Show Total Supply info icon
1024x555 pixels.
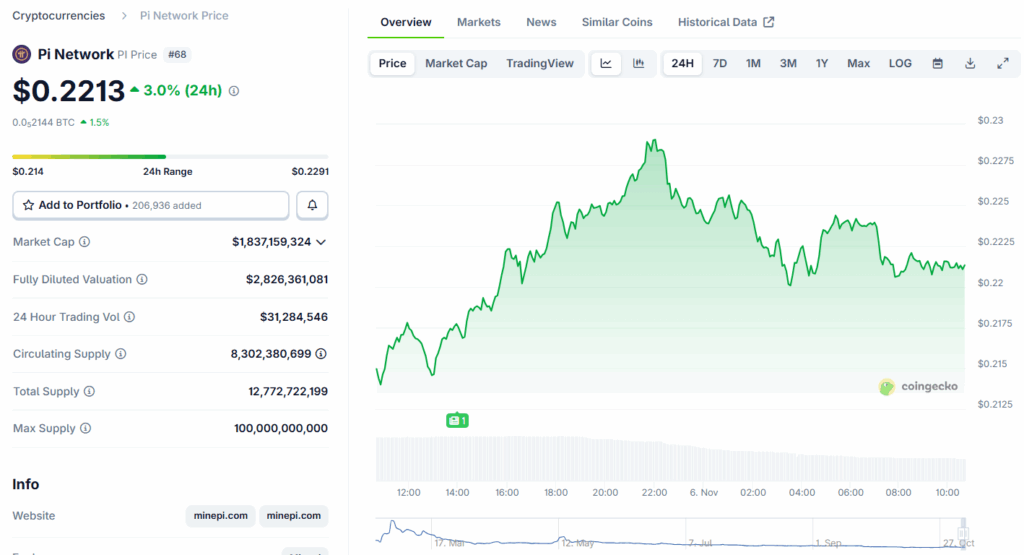[89, 391]
